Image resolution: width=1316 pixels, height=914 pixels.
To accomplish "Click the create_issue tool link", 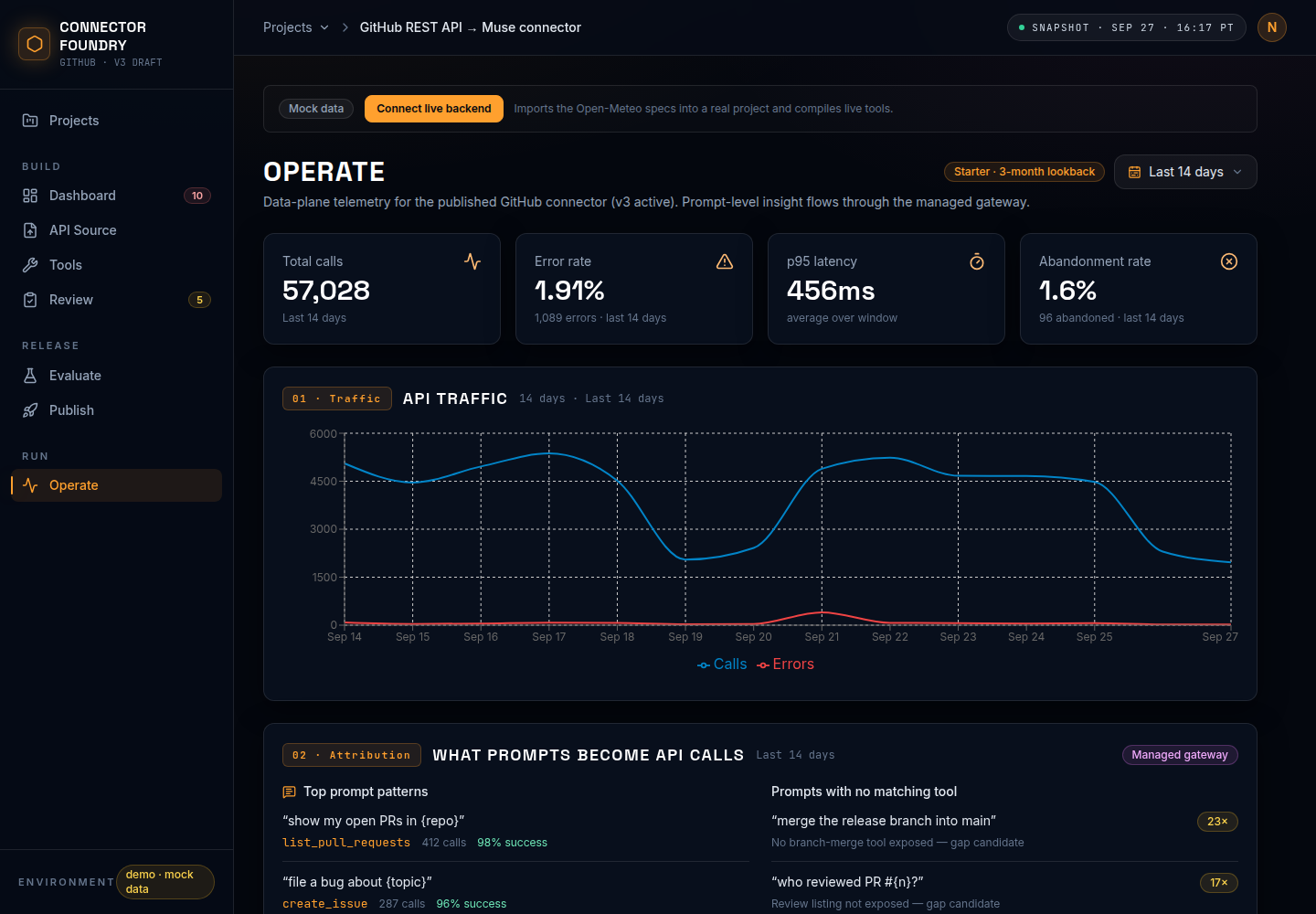I will [x=325, y=904].
